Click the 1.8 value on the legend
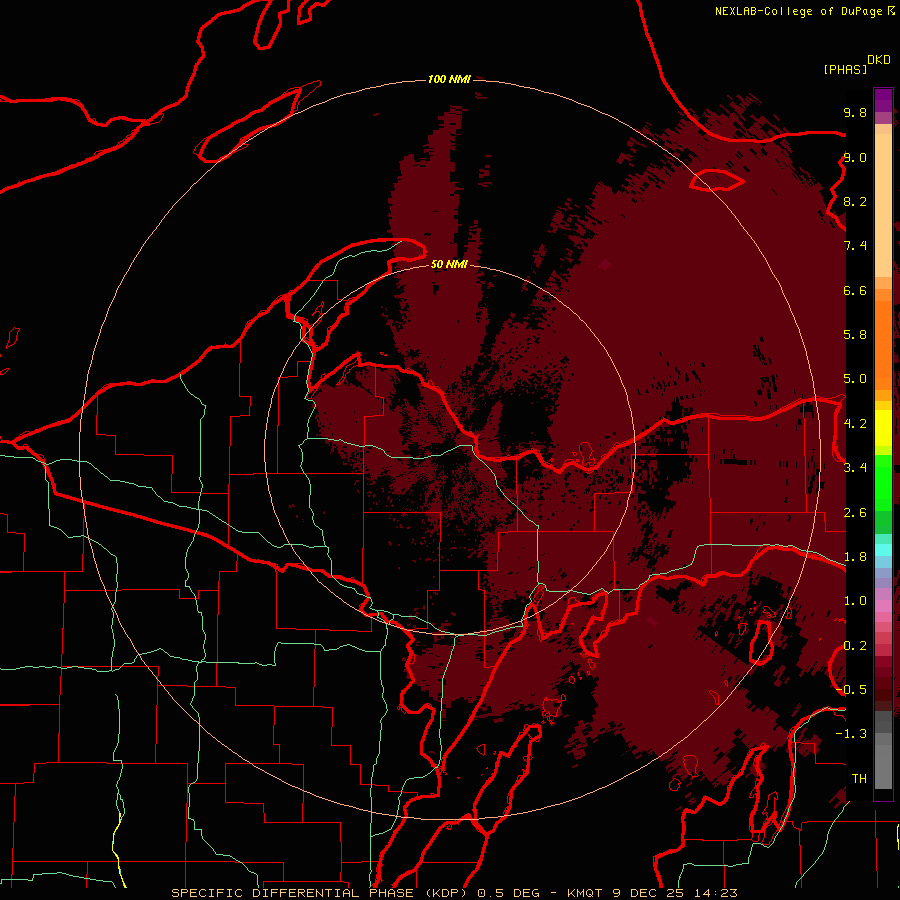900x900 pixels. 855,557
